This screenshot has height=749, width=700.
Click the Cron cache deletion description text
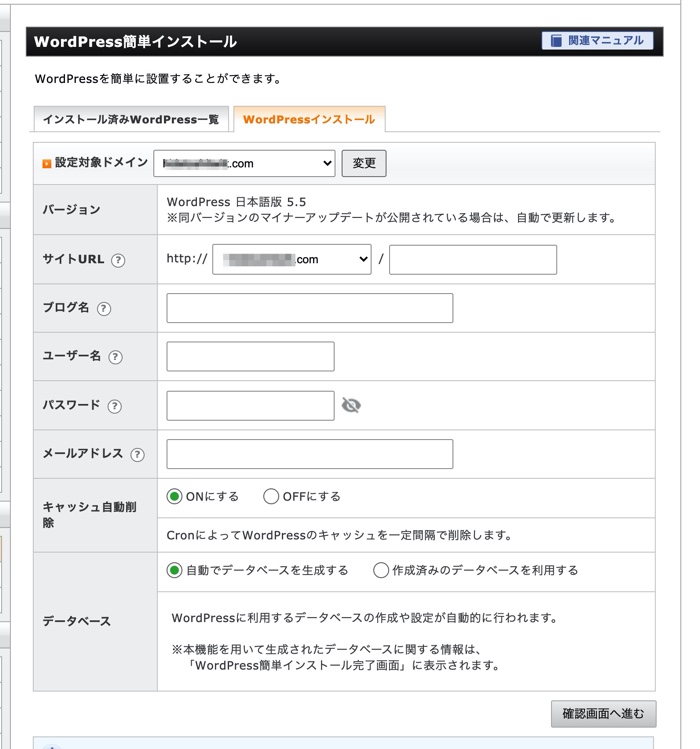coord(339,535)
